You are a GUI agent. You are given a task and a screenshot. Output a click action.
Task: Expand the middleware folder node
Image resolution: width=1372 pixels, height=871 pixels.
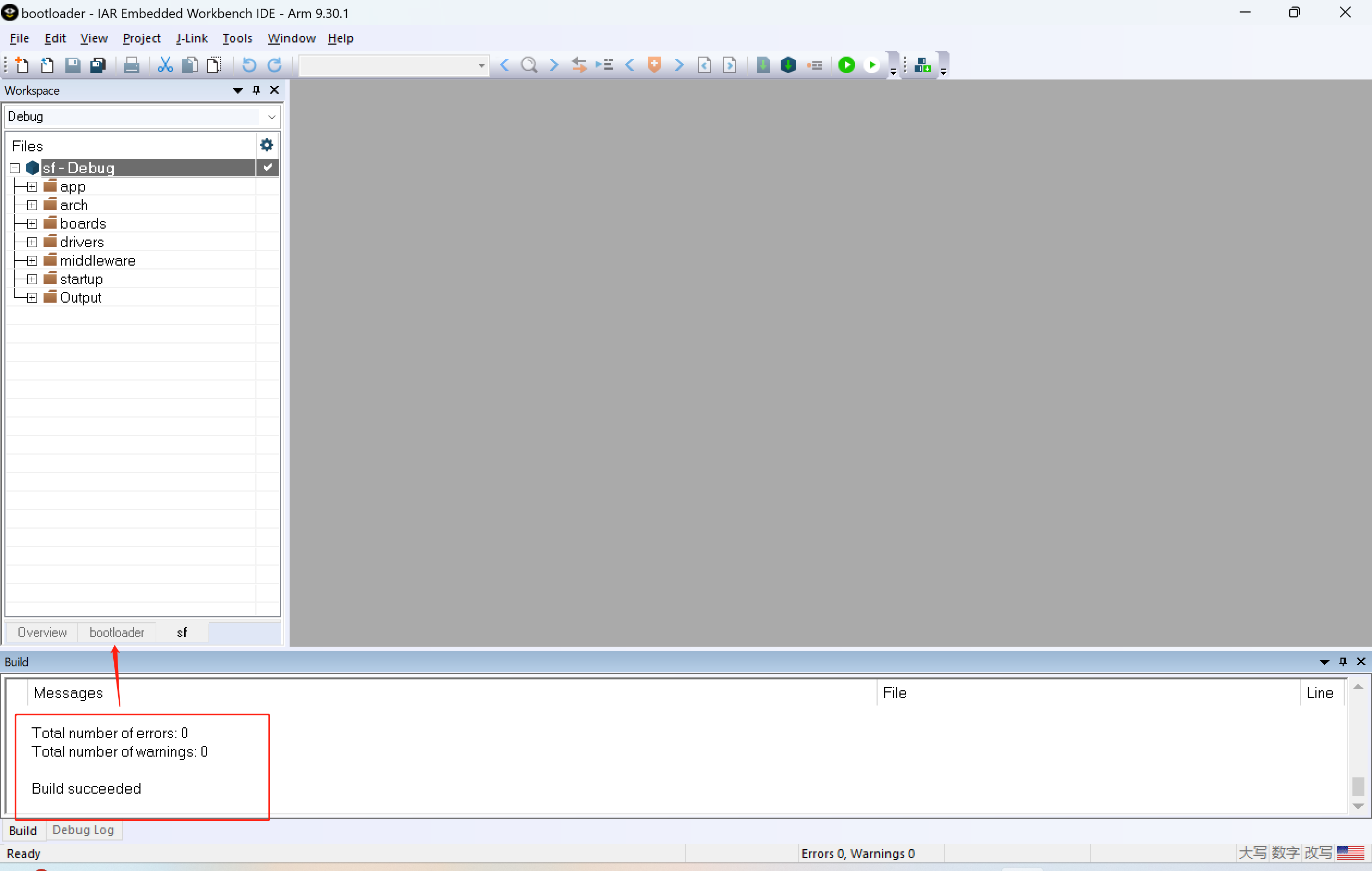tap(32, 261)
